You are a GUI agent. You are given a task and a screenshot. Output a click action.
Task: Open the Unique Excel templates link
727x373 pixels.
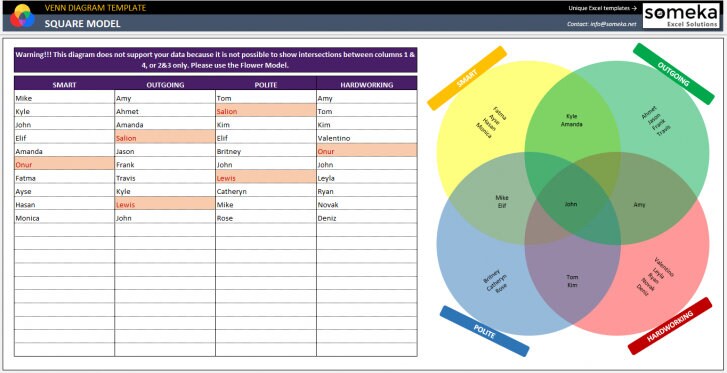[x=603, y=8]
